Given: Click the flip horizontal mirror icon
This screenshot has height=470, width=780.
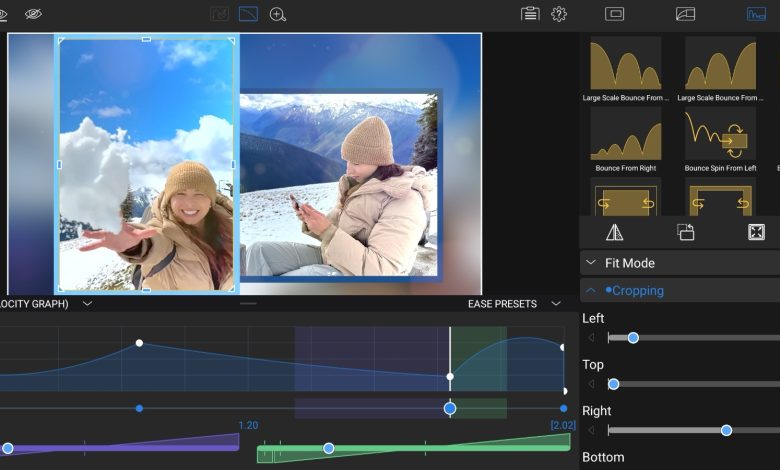Looking at the screenshot, I should coord(615,232).
